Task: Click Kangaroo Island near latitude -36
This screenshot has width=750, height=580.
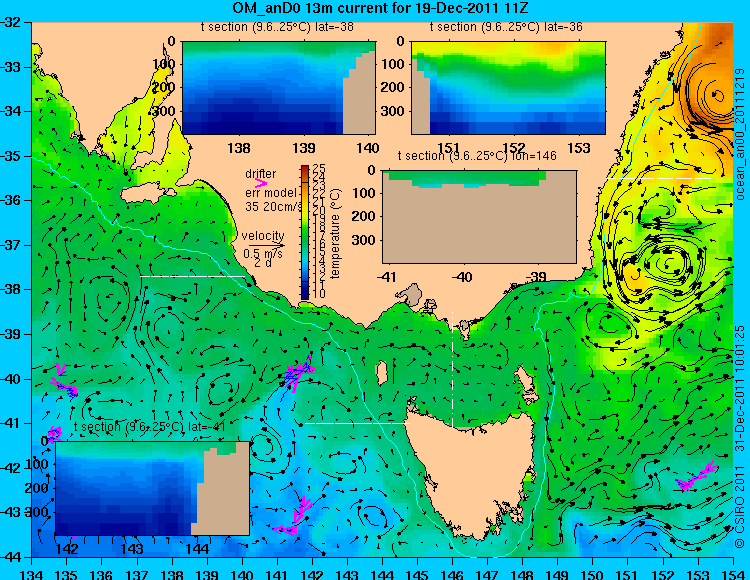Action: point(147,194)
